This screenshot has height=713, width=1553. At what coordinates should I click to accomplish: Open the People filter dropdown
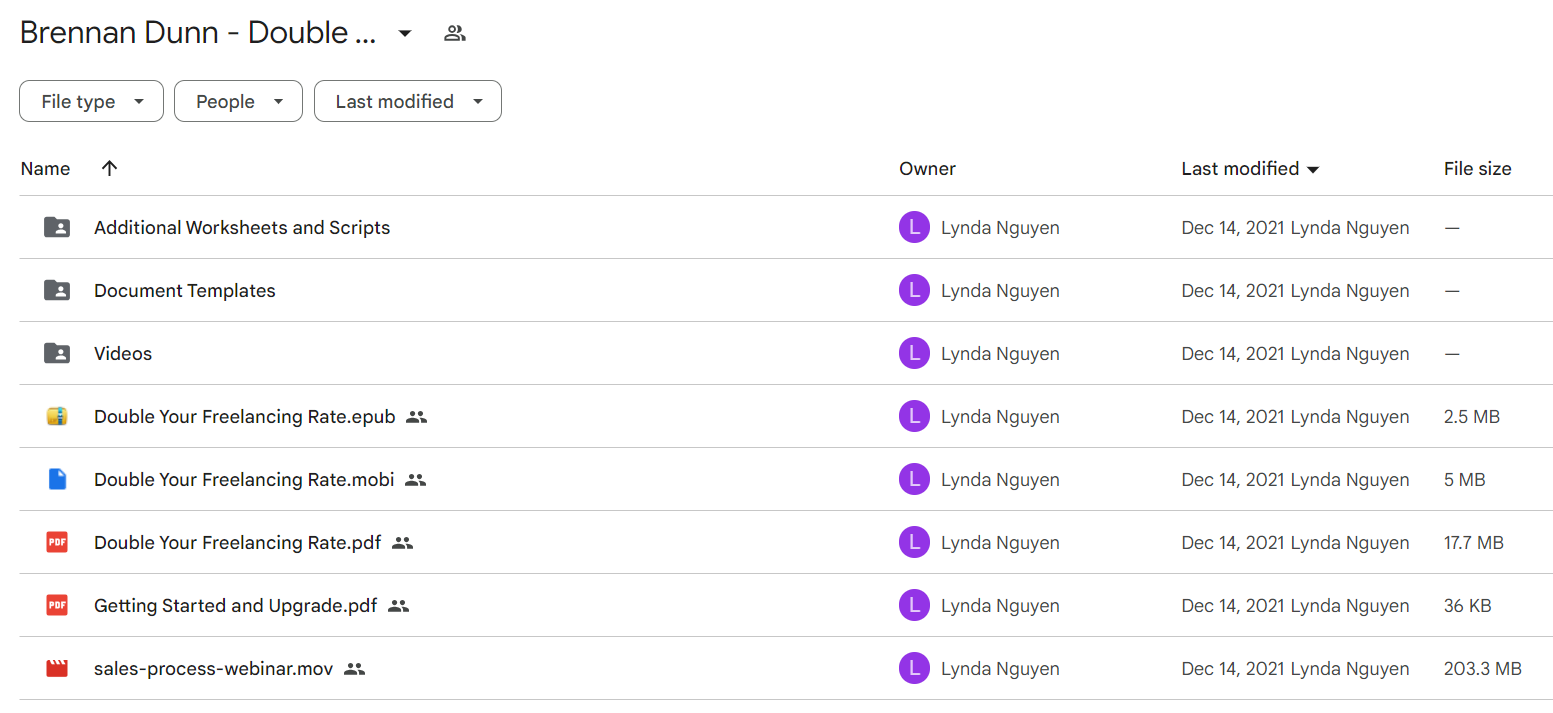(x=238, y=101)
